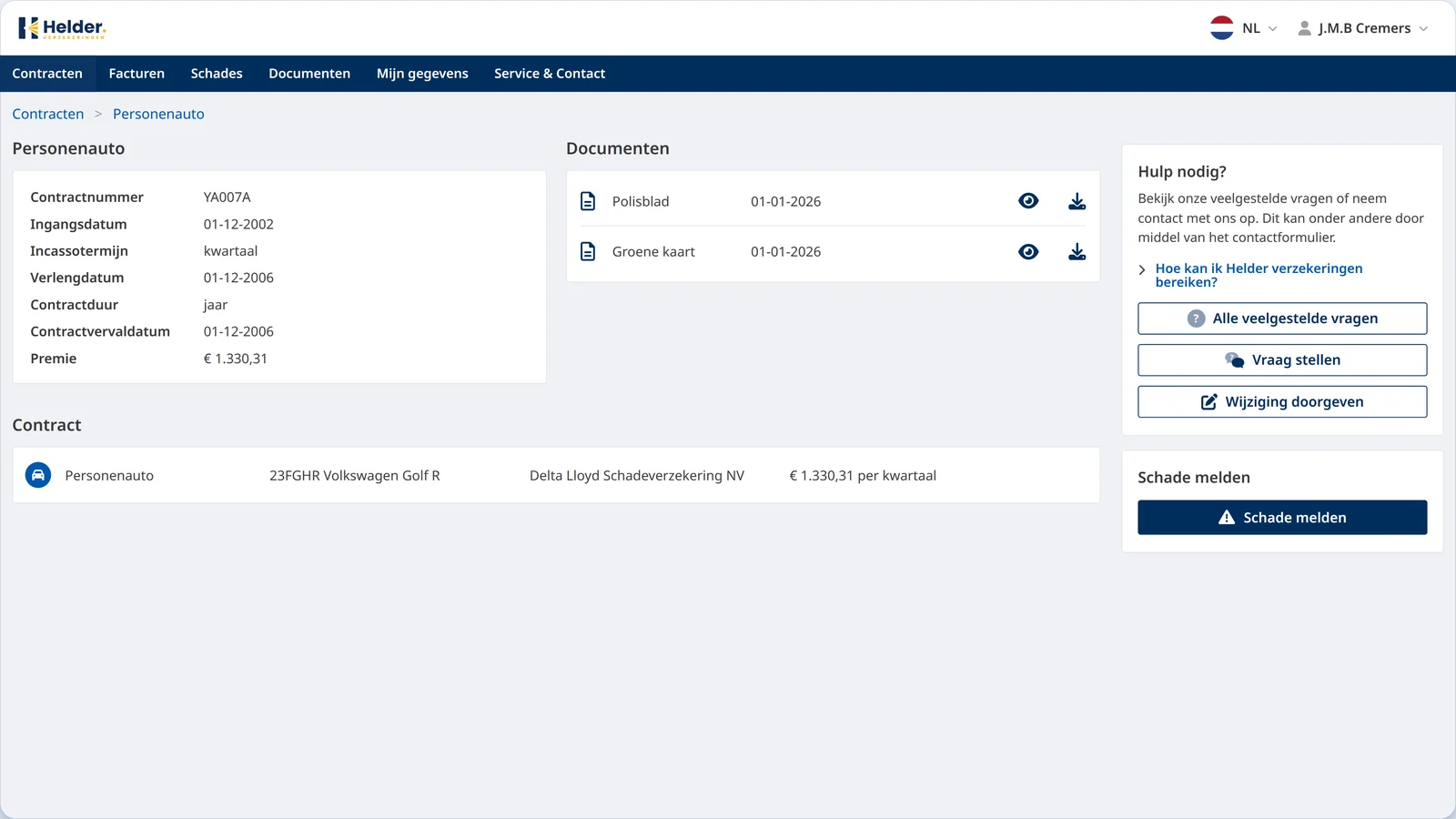The height and width of the screenshot is (819, 1456).
Task: Click the Polisblad document icon
Action: pyautogui.click(x=588, y=201)
